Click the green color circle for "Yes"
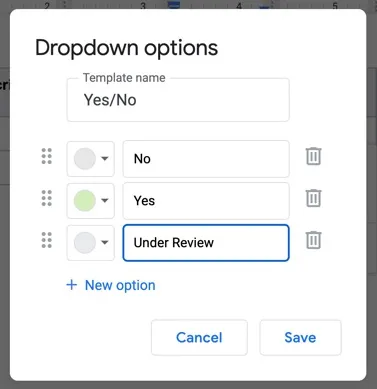The height and width of the screenshot is (389, 377). click(85, 201)
